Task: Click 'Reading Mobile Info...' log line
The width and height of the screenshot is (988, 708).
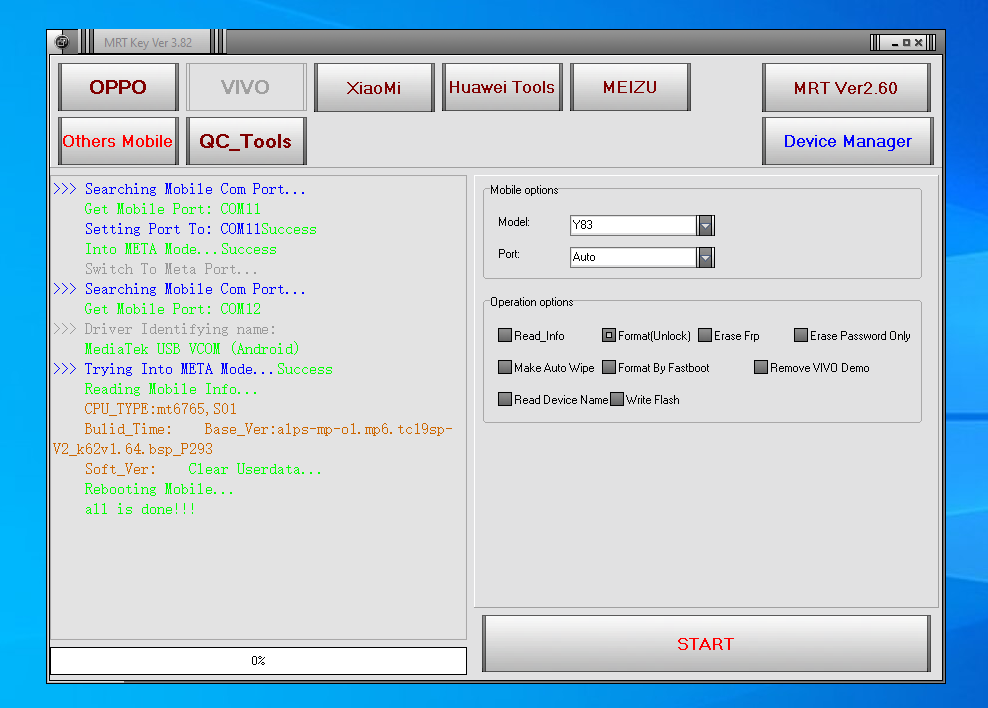Action: [x=171, y=389]
